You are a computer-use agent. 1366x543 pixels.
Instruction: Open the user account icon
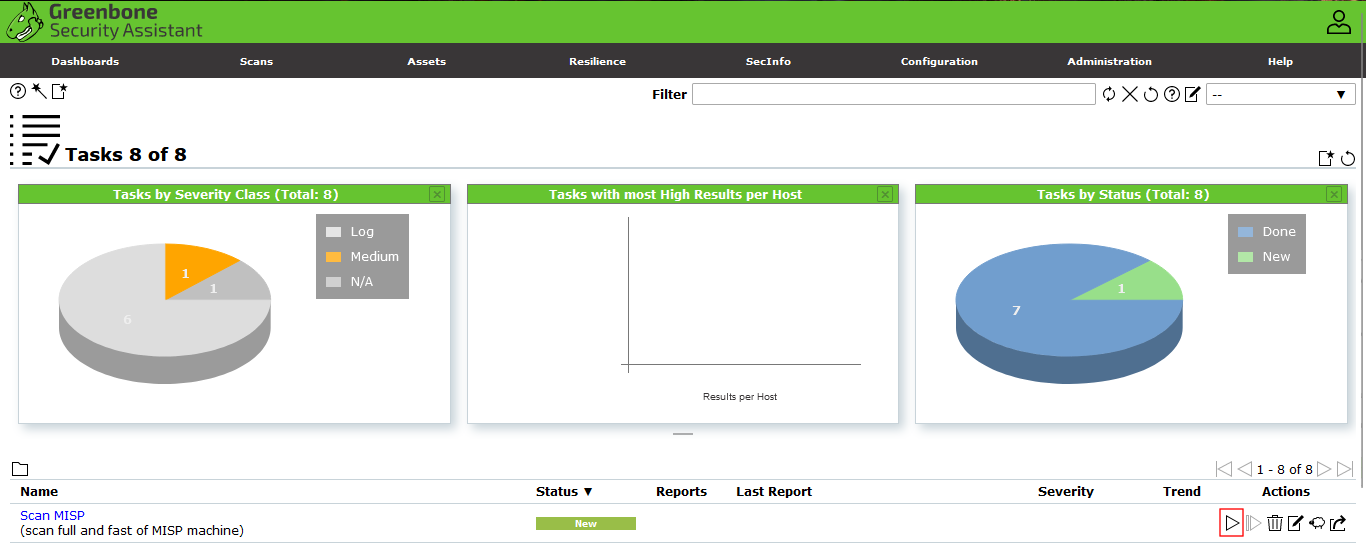(x=1338, y=22)
